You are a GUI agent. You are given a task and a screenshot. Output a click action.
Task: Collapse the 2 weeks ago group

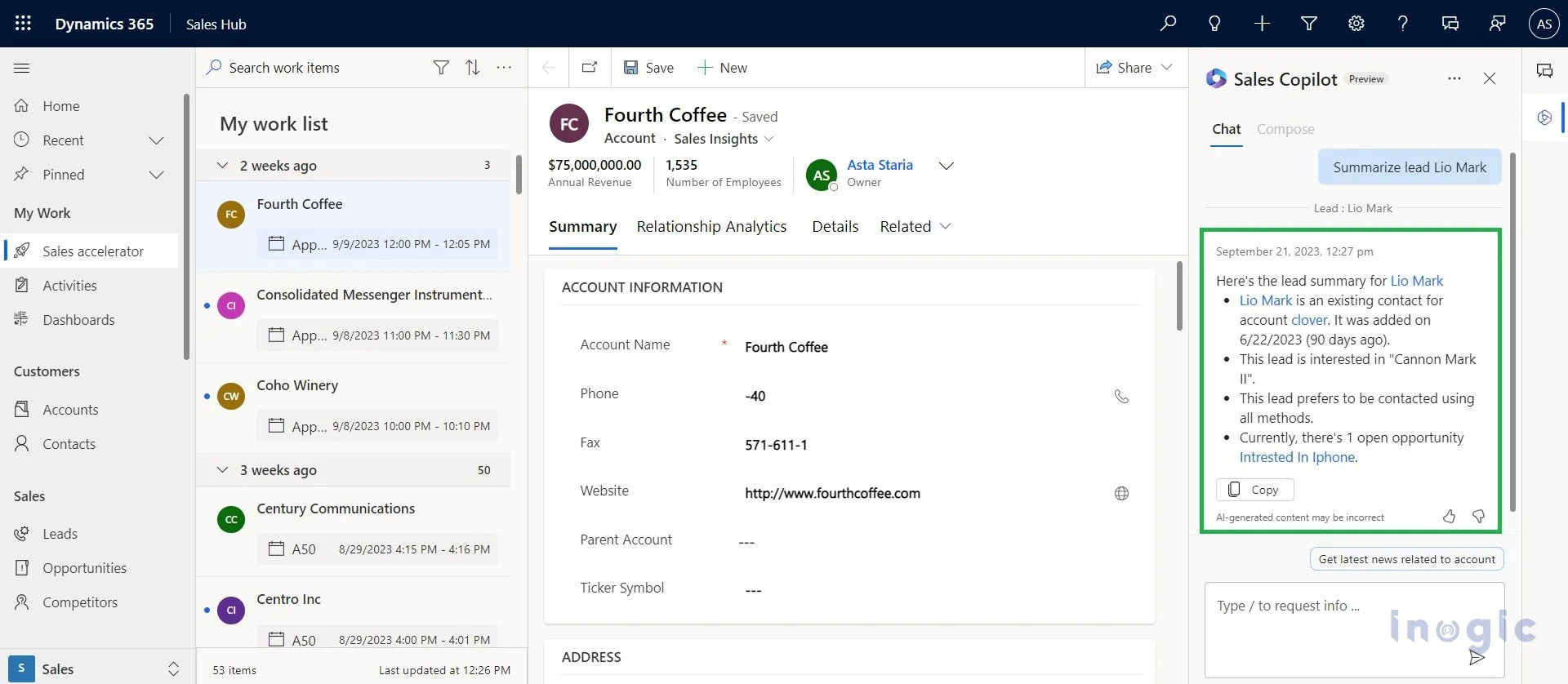(222, 166)
